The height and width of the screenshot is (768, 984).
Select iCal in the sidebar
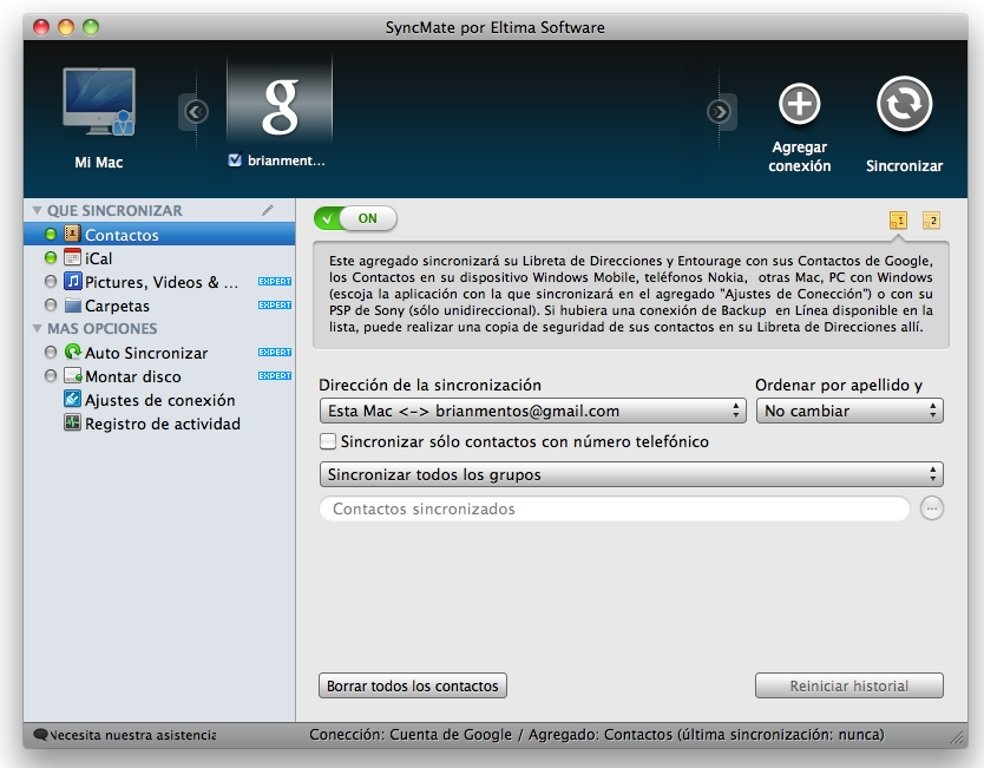pos(159,258)
